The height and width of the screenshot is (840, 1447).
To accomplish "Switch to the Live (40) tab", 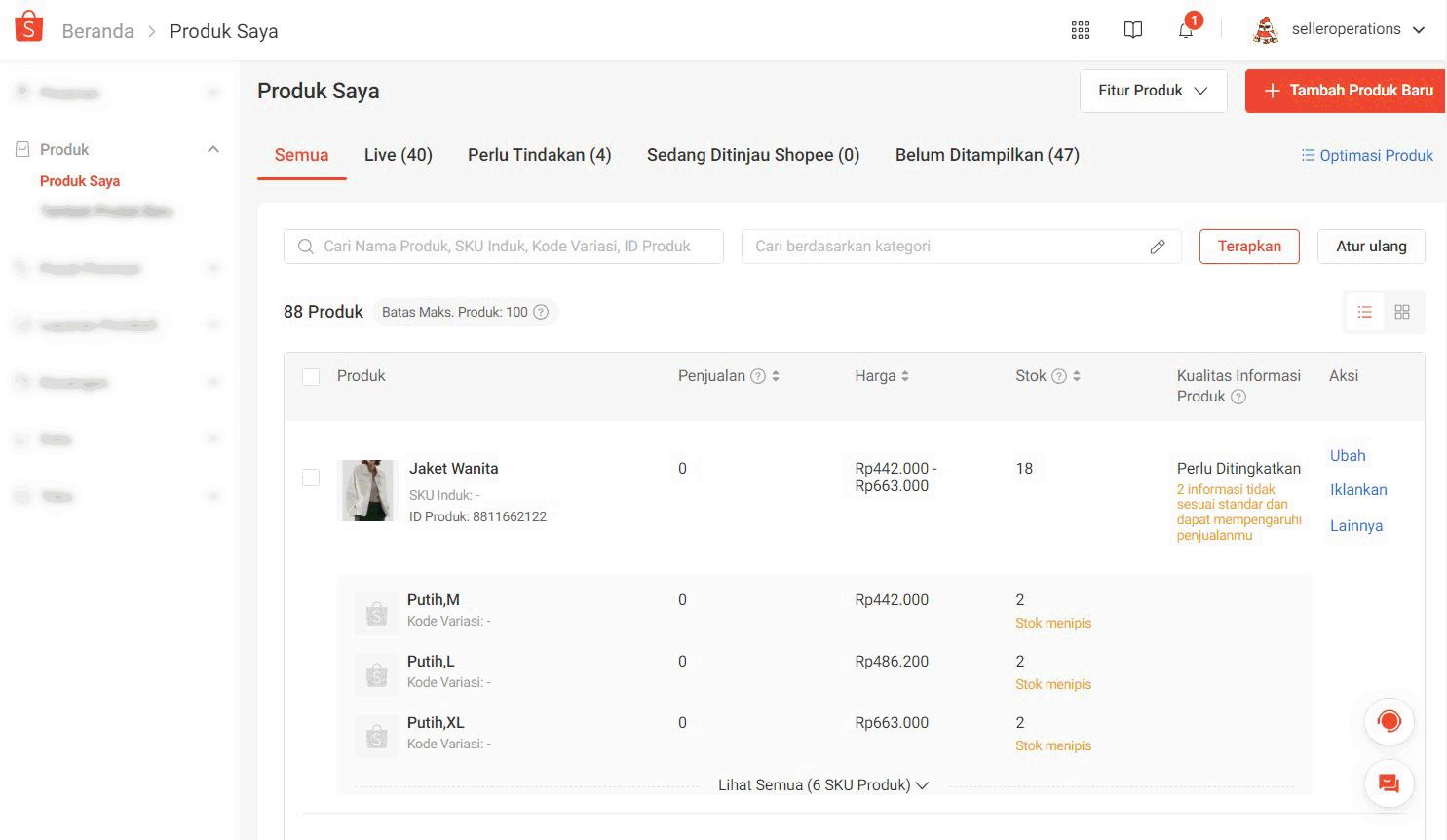I will coord(398,155).
